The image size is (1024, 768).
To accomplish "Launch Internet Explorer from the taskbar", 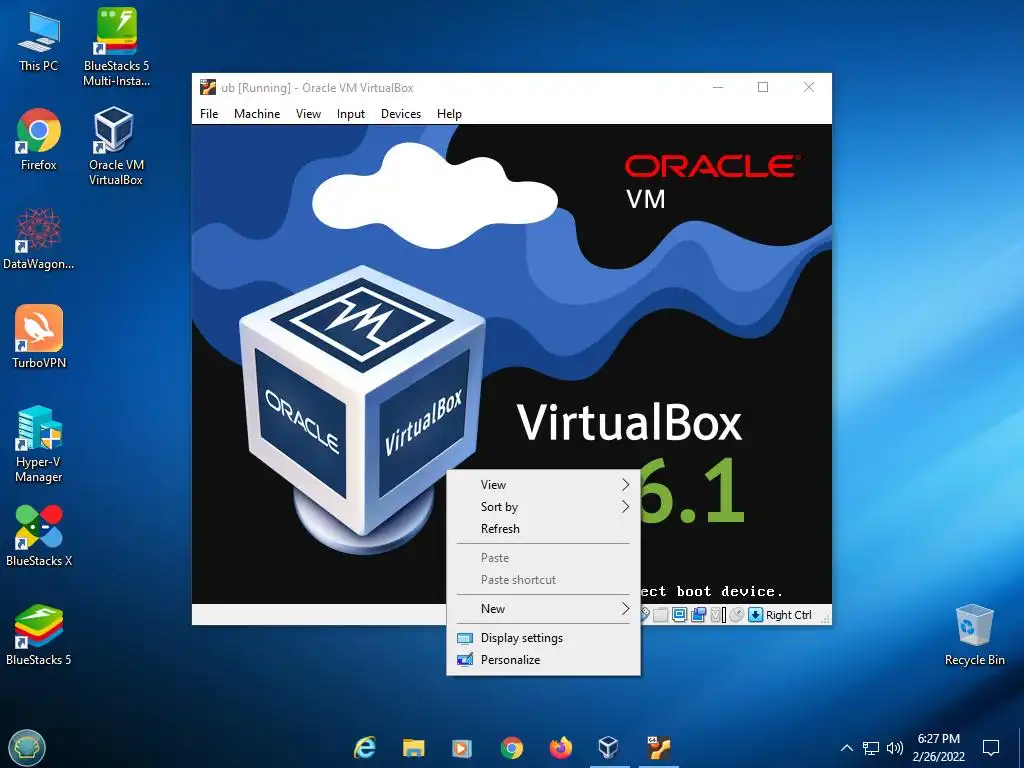I will [365, 748].
